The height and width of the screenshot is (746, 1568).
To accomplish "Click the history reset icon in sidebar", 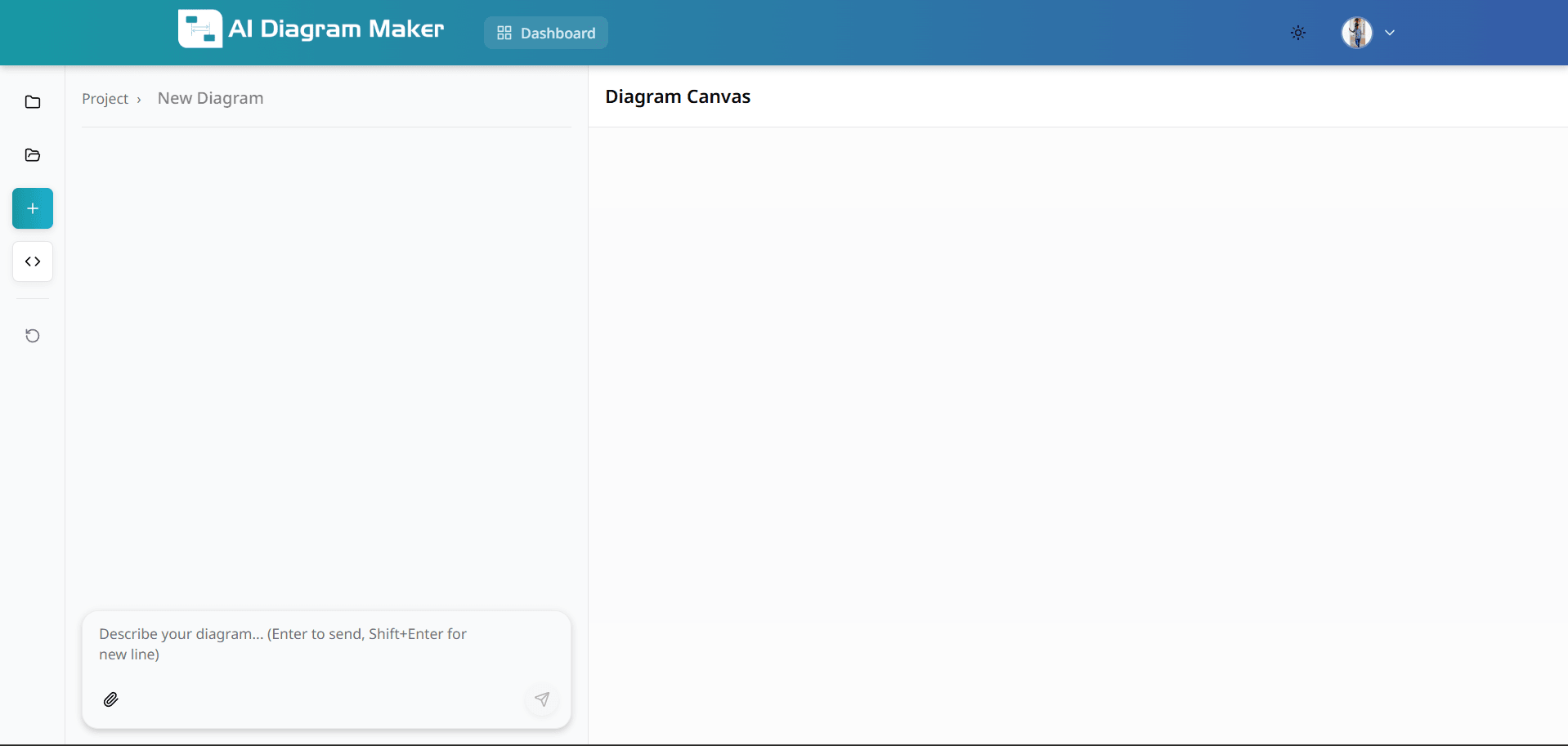I will click(32, 335).
